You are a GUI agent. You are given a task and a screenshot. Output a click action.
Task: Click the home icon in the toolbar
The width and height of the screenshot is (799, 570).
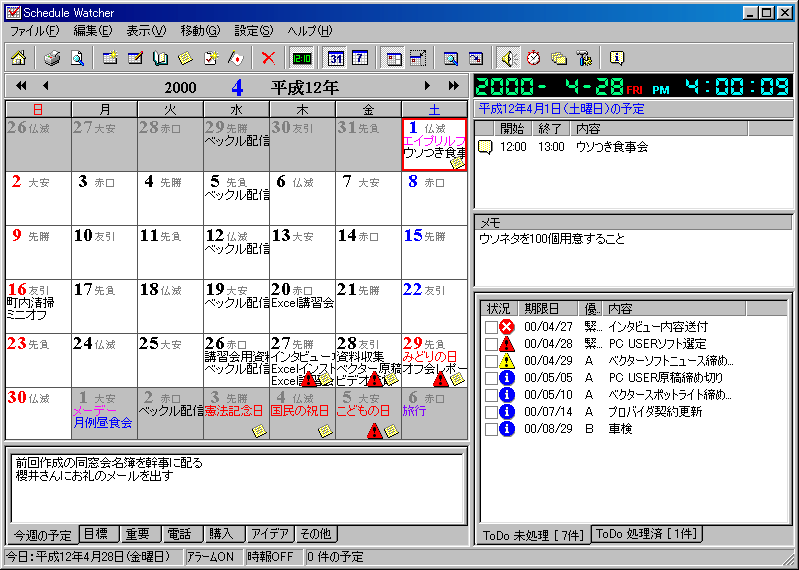[19, 58]
